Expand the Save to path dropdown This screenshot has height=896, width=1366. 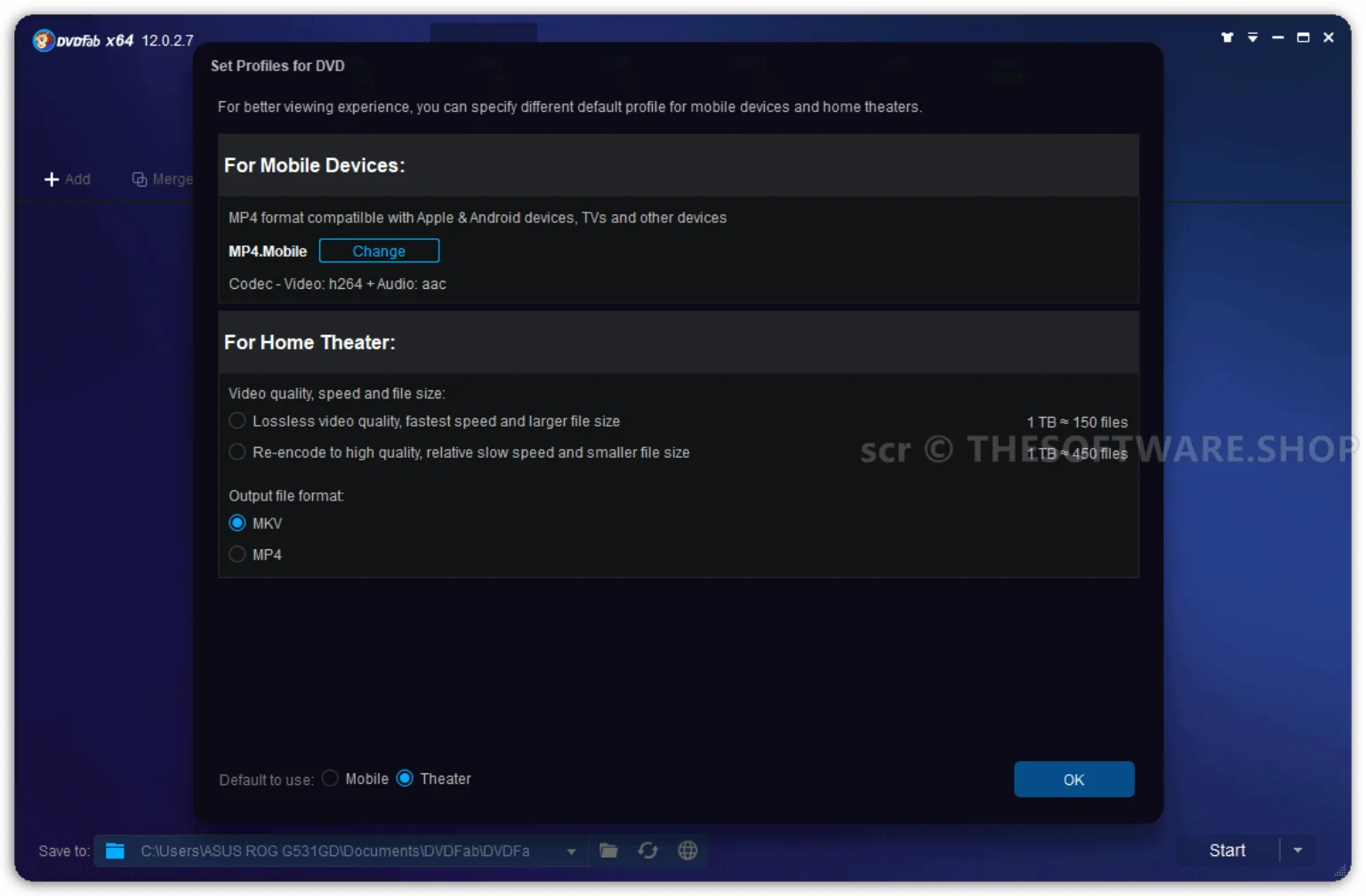[x=571, y=852]
